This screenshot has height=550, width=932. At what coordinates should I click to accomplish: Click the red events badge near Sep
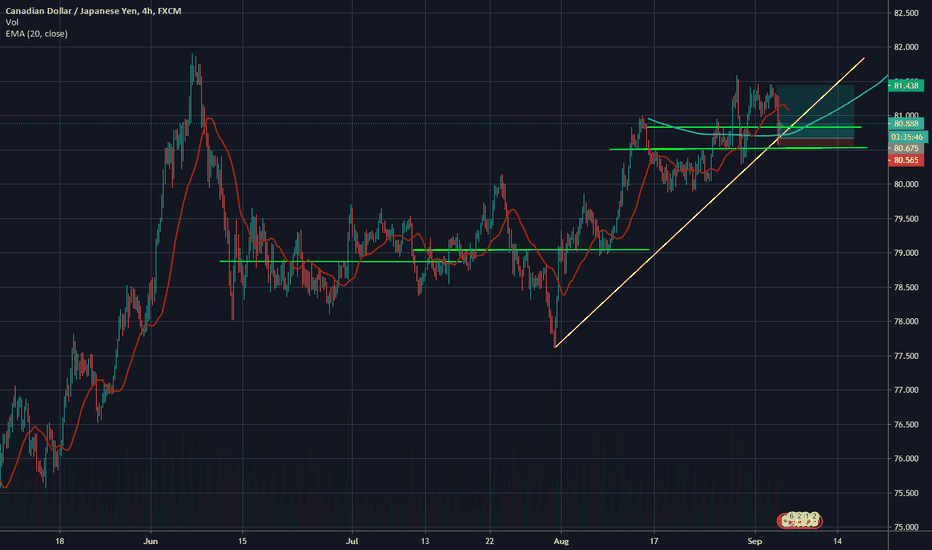(799, 520)
